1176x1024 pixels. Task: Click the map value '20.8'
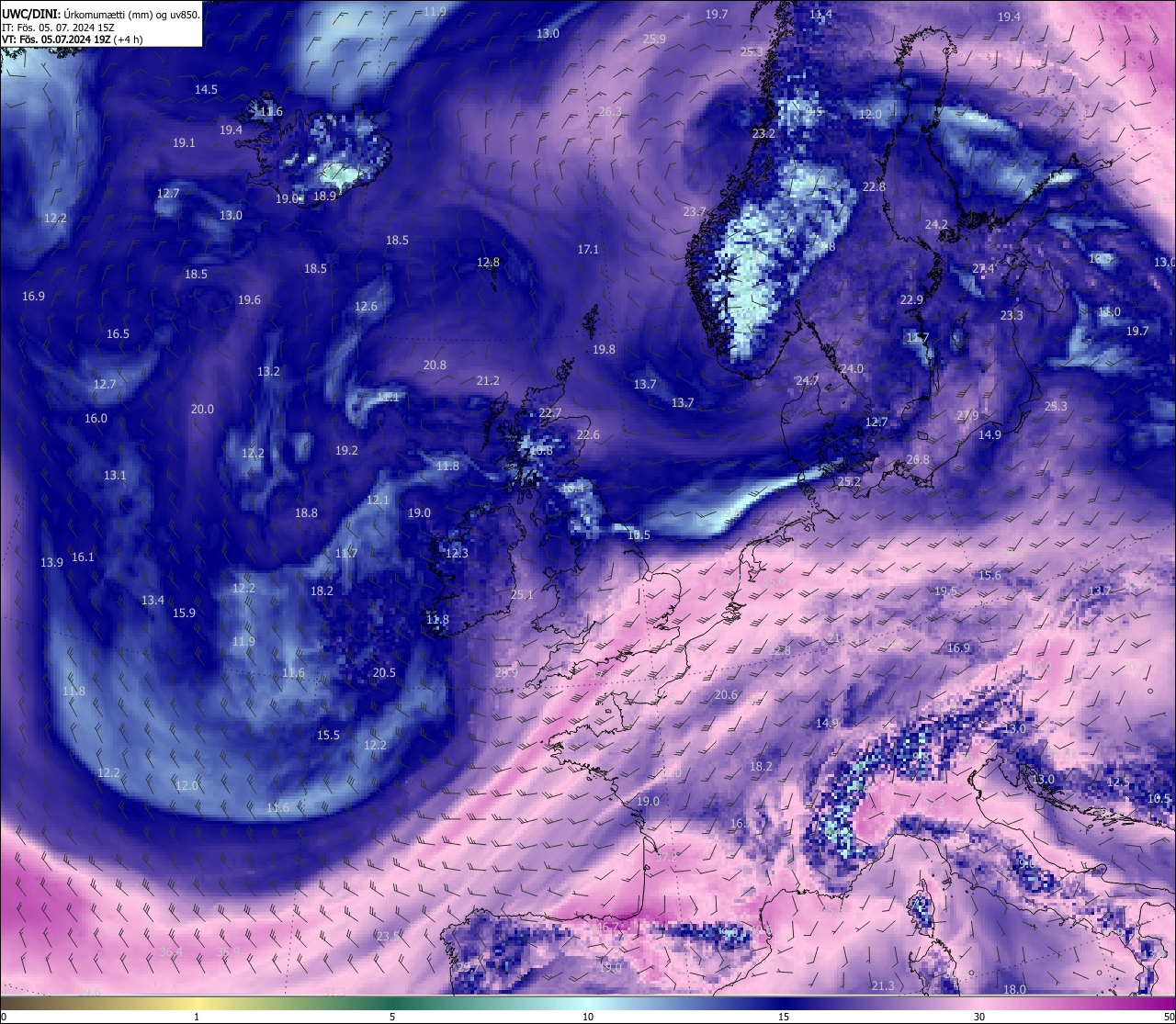[435, 366]
